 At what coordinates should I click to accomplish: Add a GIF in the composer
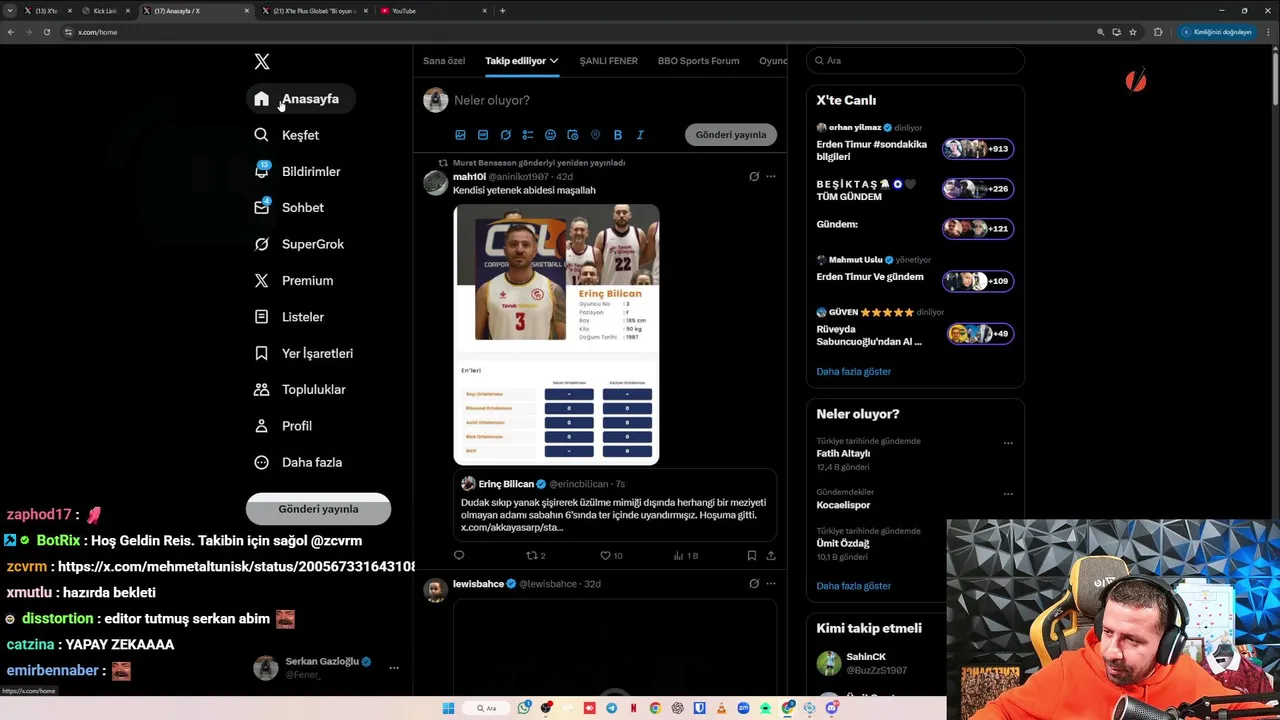[483, 135]
